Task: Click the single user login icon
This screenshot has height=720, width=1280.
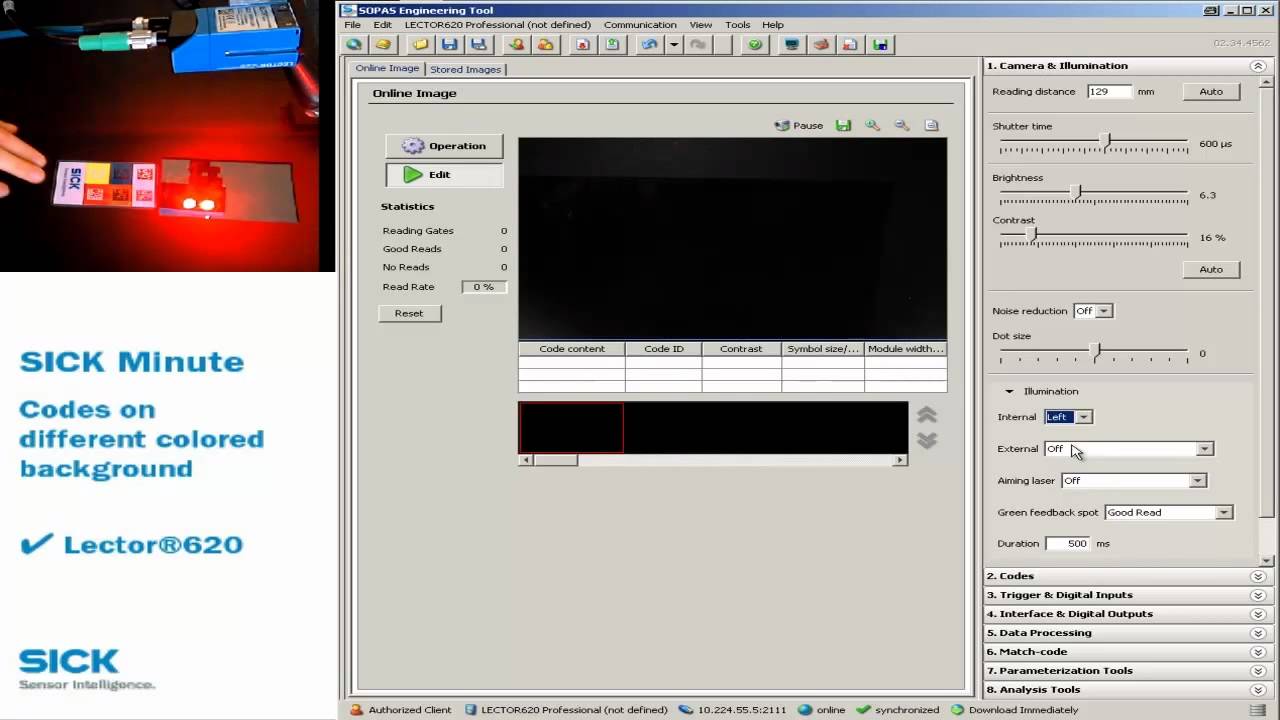Action: [516, 44]
